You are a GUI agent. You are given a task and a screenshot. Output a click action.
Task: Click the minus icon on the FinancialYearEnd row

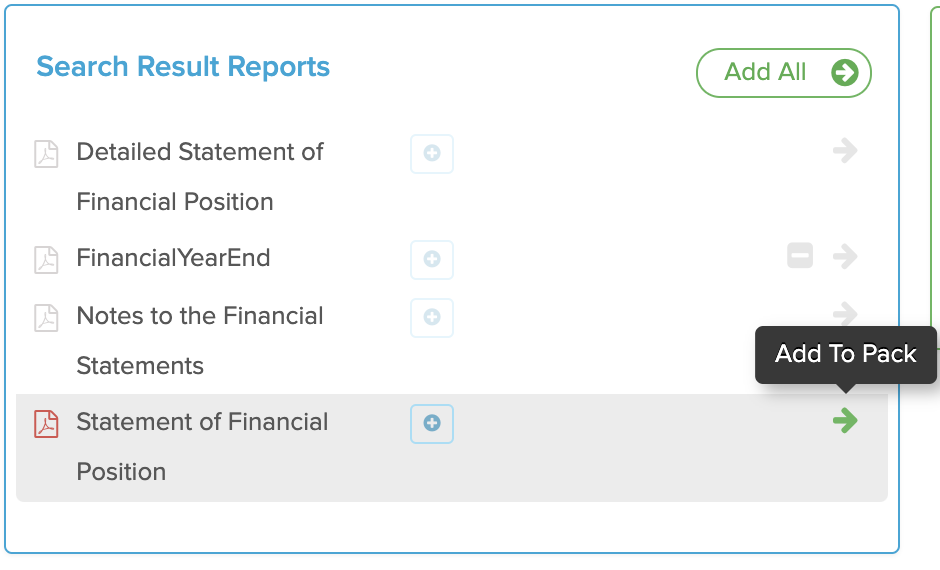[x=800, y=256]
